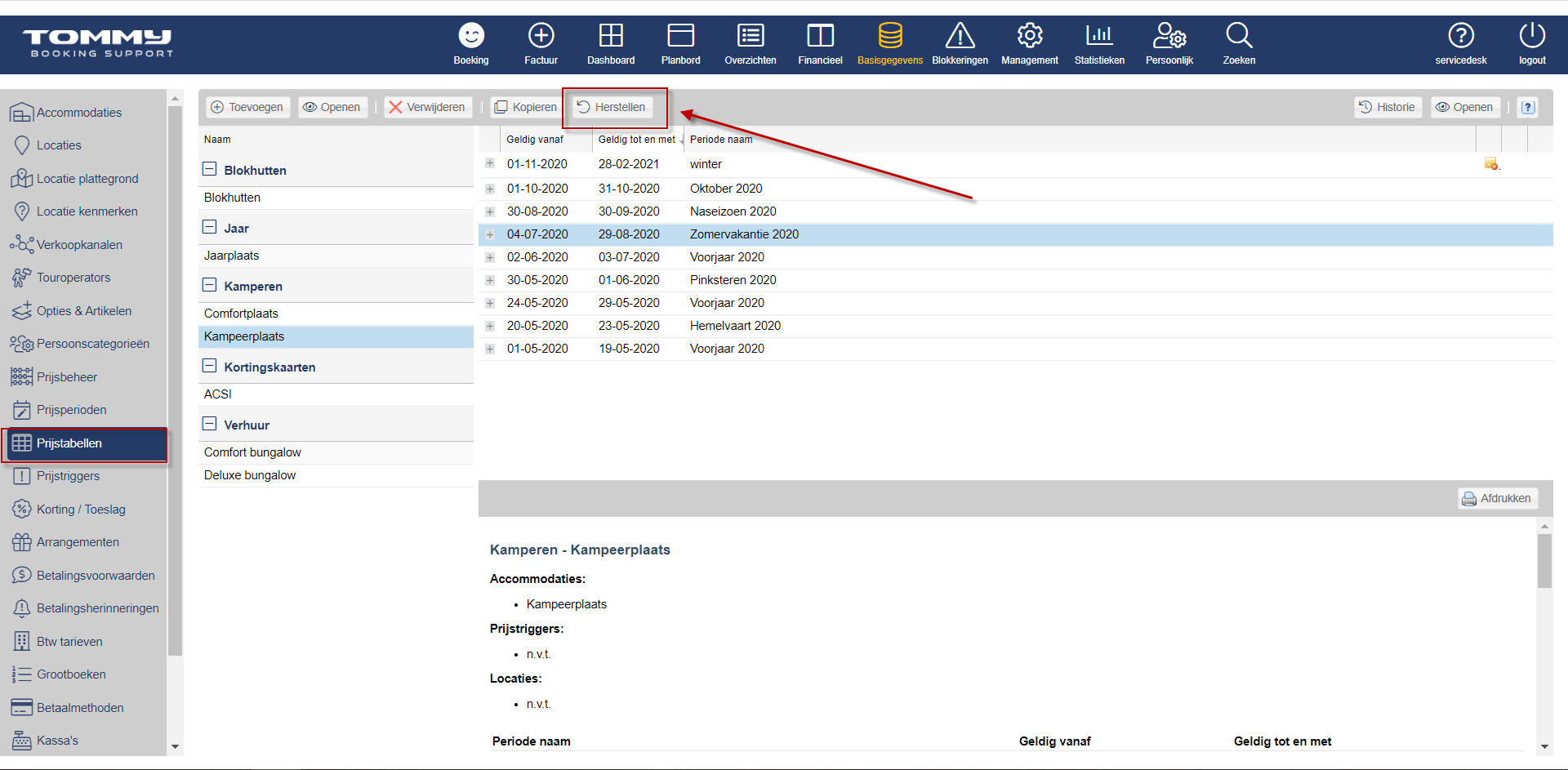Click the Historie button
Screen dimensions: 1568x770
point(1388,107)
